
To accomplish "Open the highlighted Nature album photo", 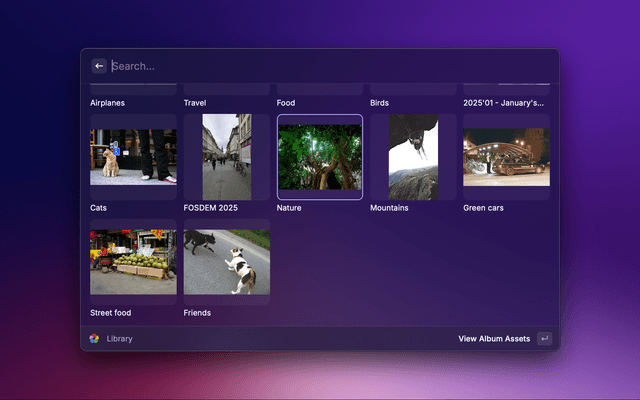I will pos(320,157).
